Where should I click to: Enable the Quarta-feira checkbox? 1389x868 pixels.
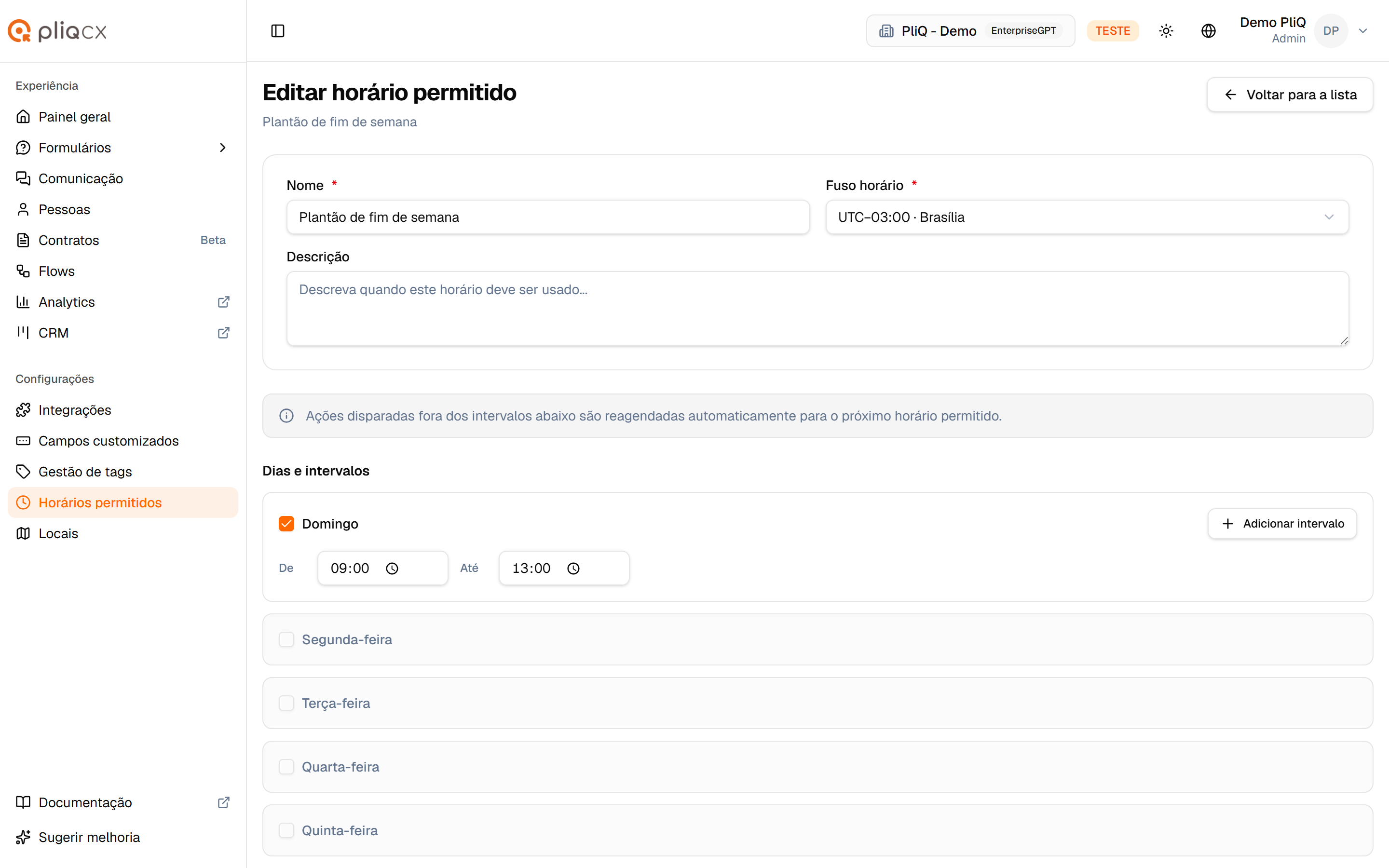point(286,767)
